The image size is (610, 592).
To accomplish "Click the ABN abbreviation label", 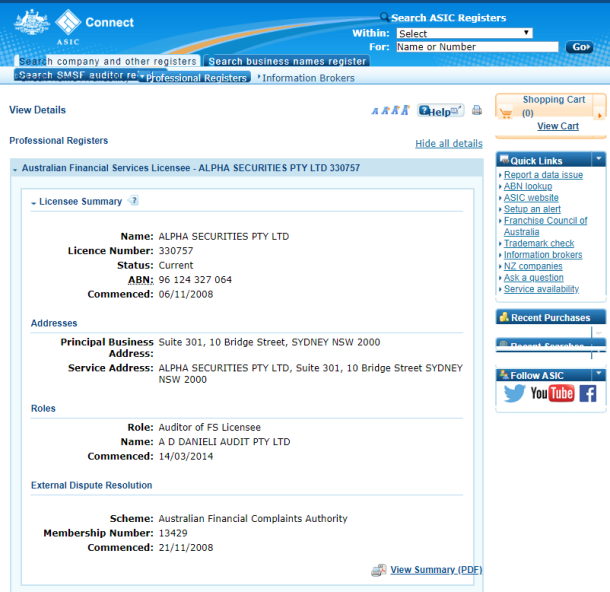I will 140,280.
